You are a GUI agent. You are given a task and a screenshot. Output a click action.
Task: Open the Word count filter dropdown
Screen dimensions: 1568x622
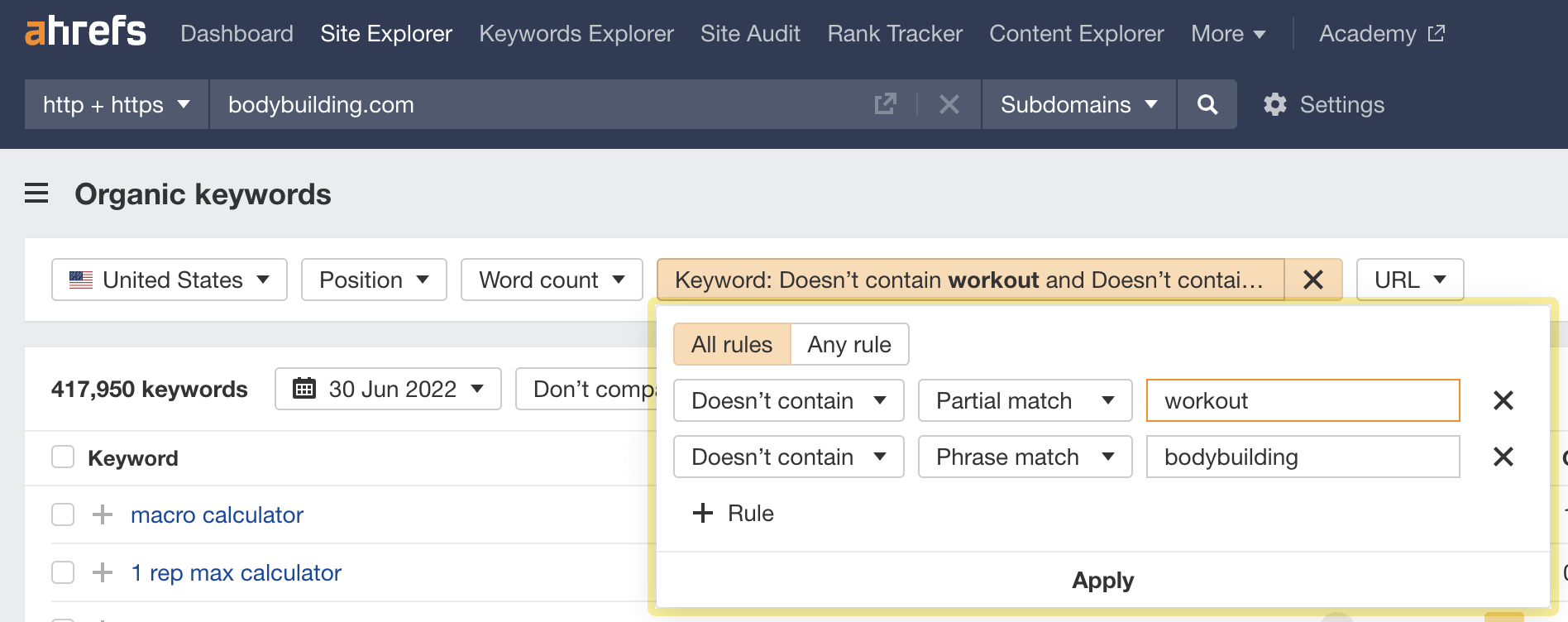(x=552, y=280)
